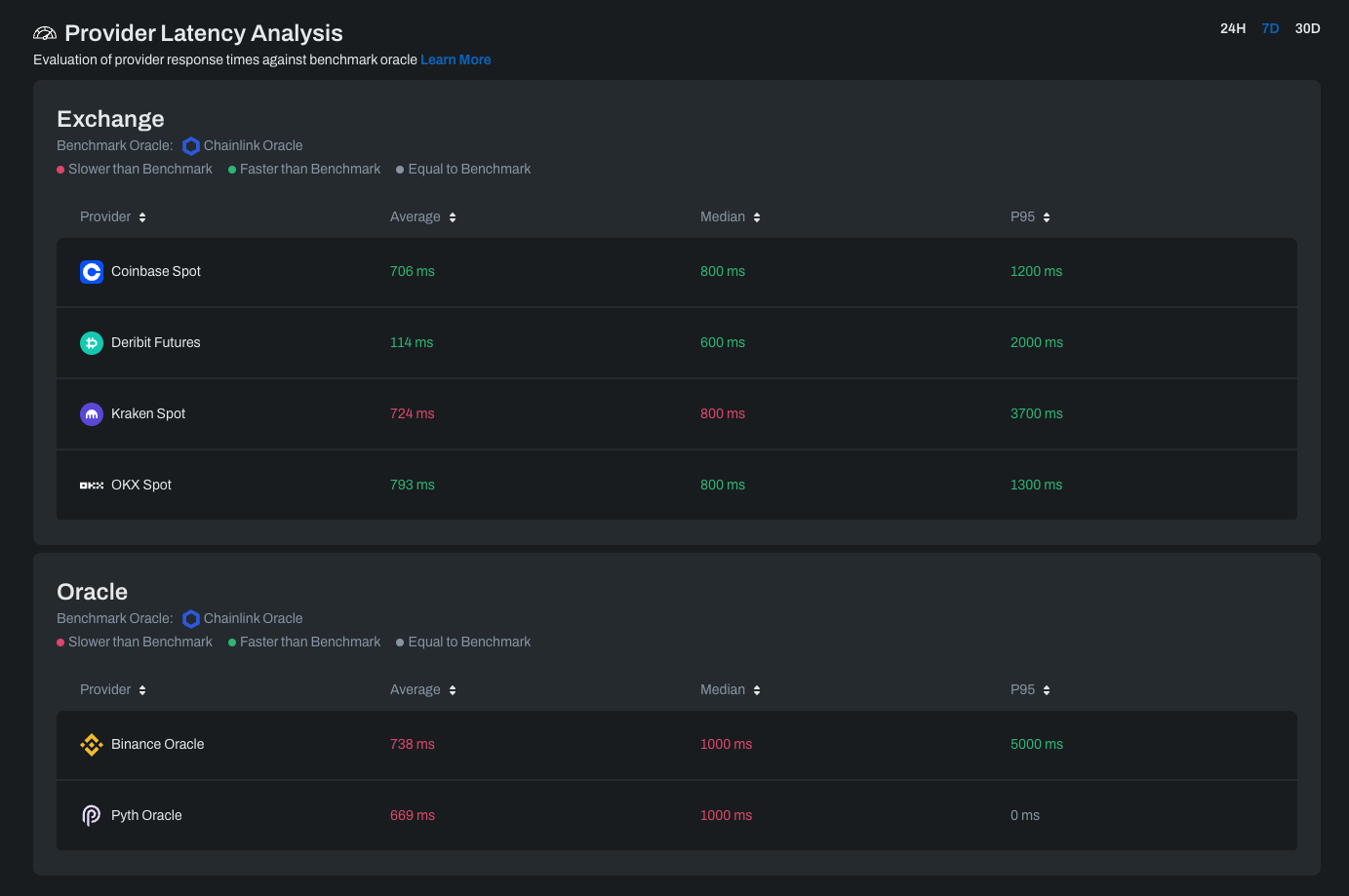Sort Exchange table by P95 arrows

tap(1047, 217)
